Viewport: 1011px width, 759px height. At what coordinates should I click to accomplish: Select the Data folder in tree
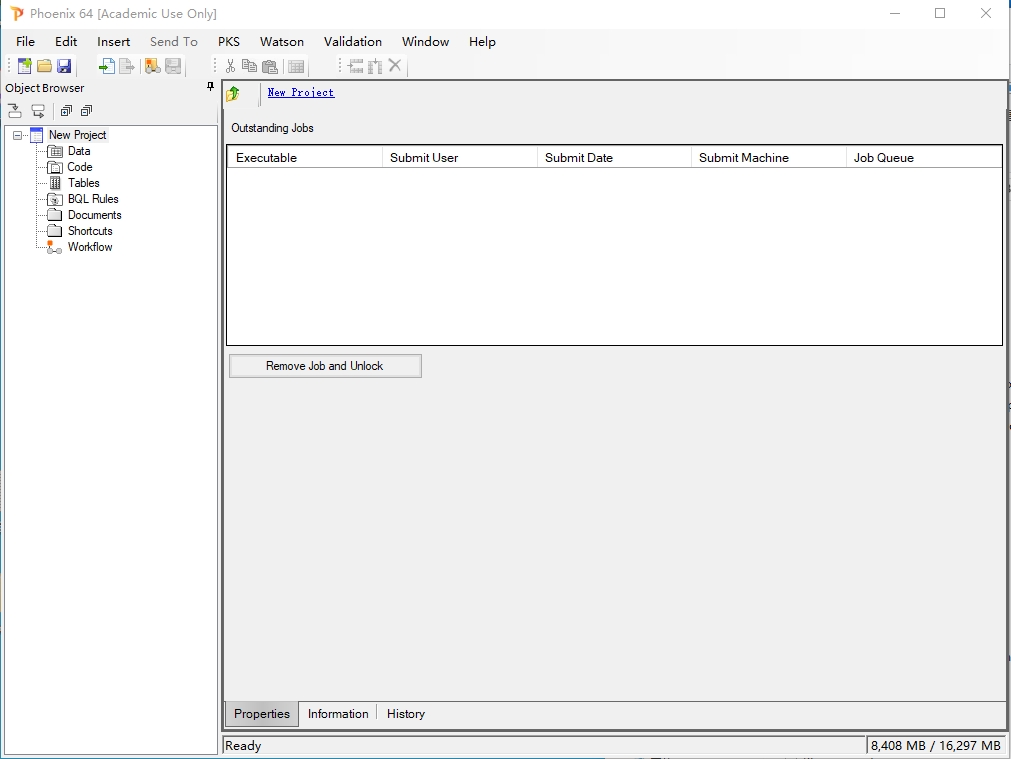point(79,151)
